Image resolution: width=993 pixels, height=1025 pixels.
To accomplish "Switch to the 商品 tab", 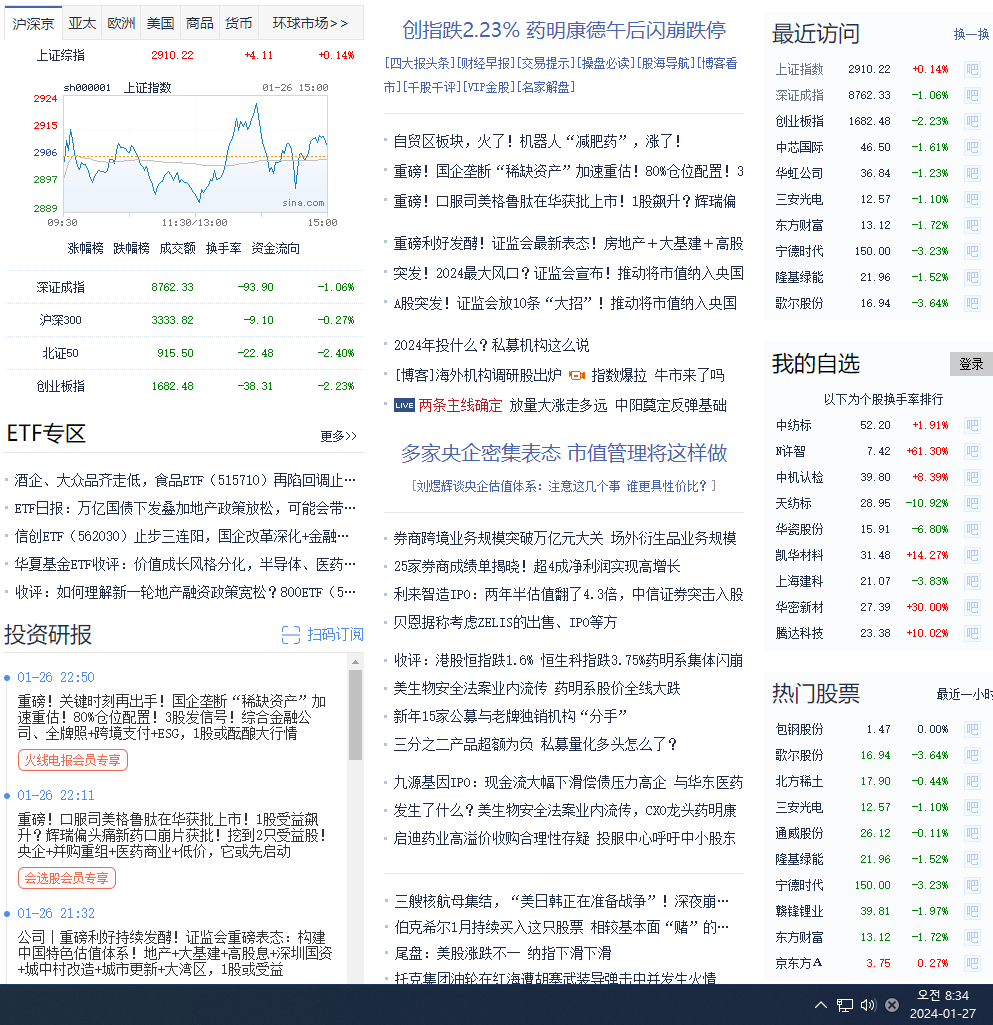I will (x=200, y=24).
